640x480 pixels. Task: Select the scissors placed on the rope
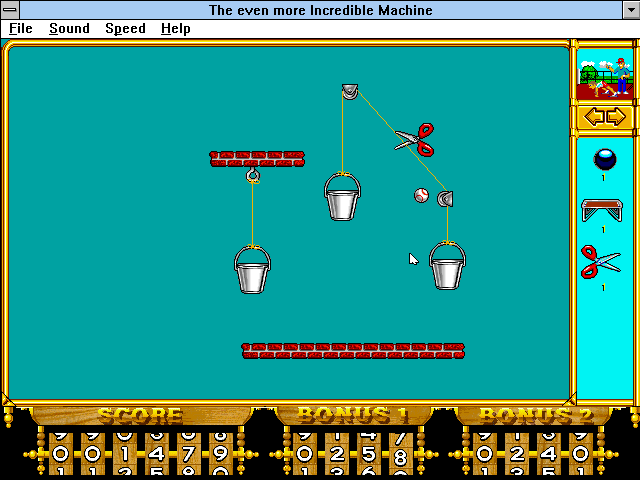point(415,140)
